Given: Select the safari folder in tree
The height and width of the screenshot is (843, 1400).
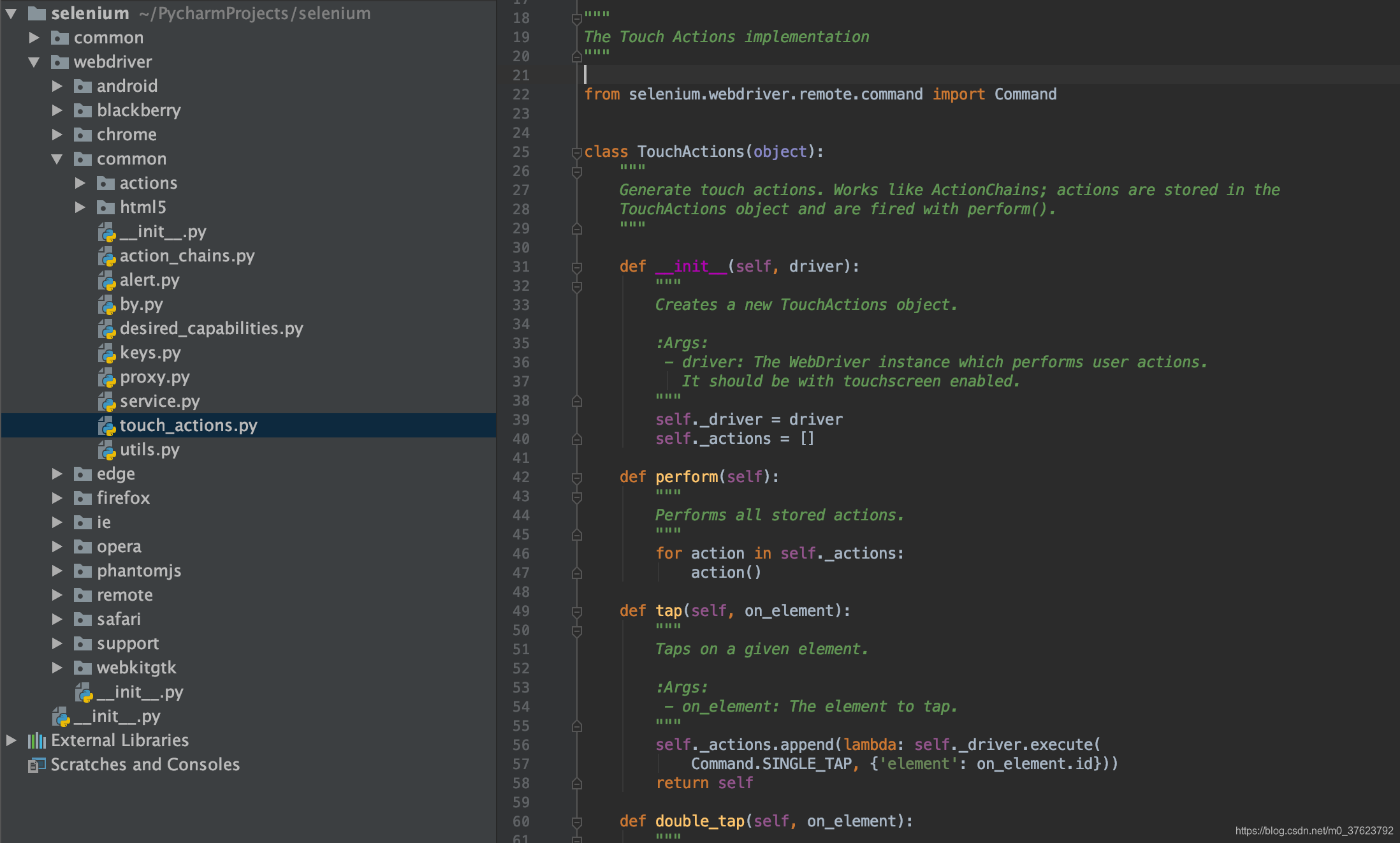Looking at the screenshot, I should click(x=119, y=619).
